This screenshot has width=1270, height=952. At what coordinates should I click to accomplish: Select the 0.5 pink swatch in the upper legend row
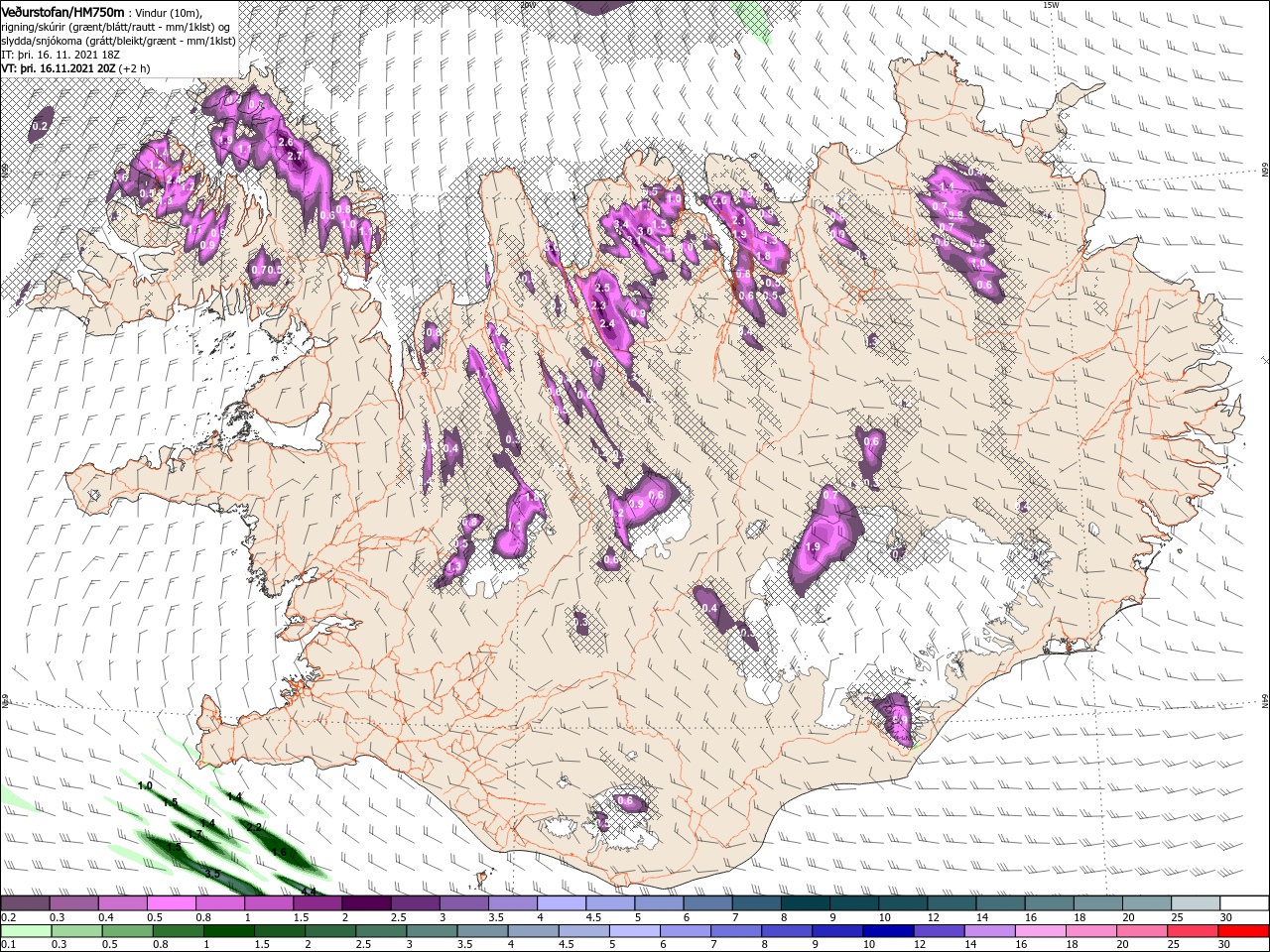(x=171, y=903)
